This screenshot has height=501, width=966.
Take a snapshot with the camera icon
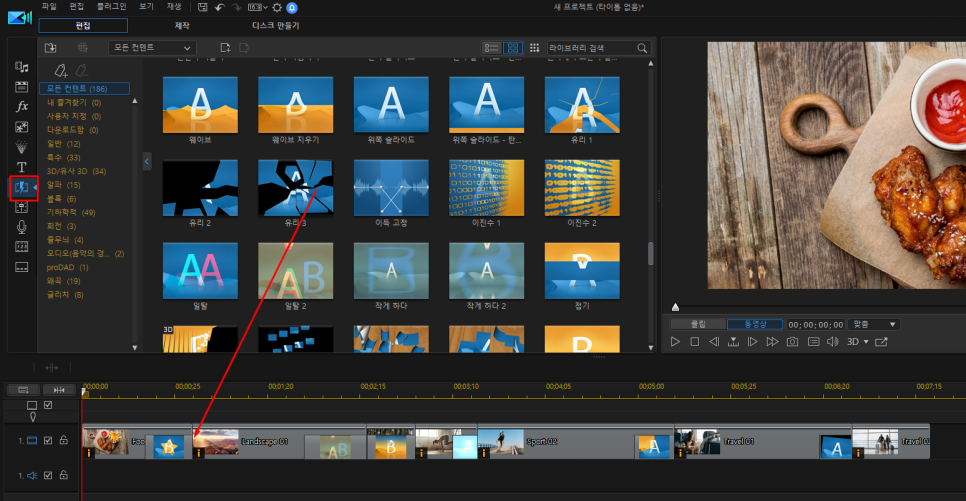(792, 341)
